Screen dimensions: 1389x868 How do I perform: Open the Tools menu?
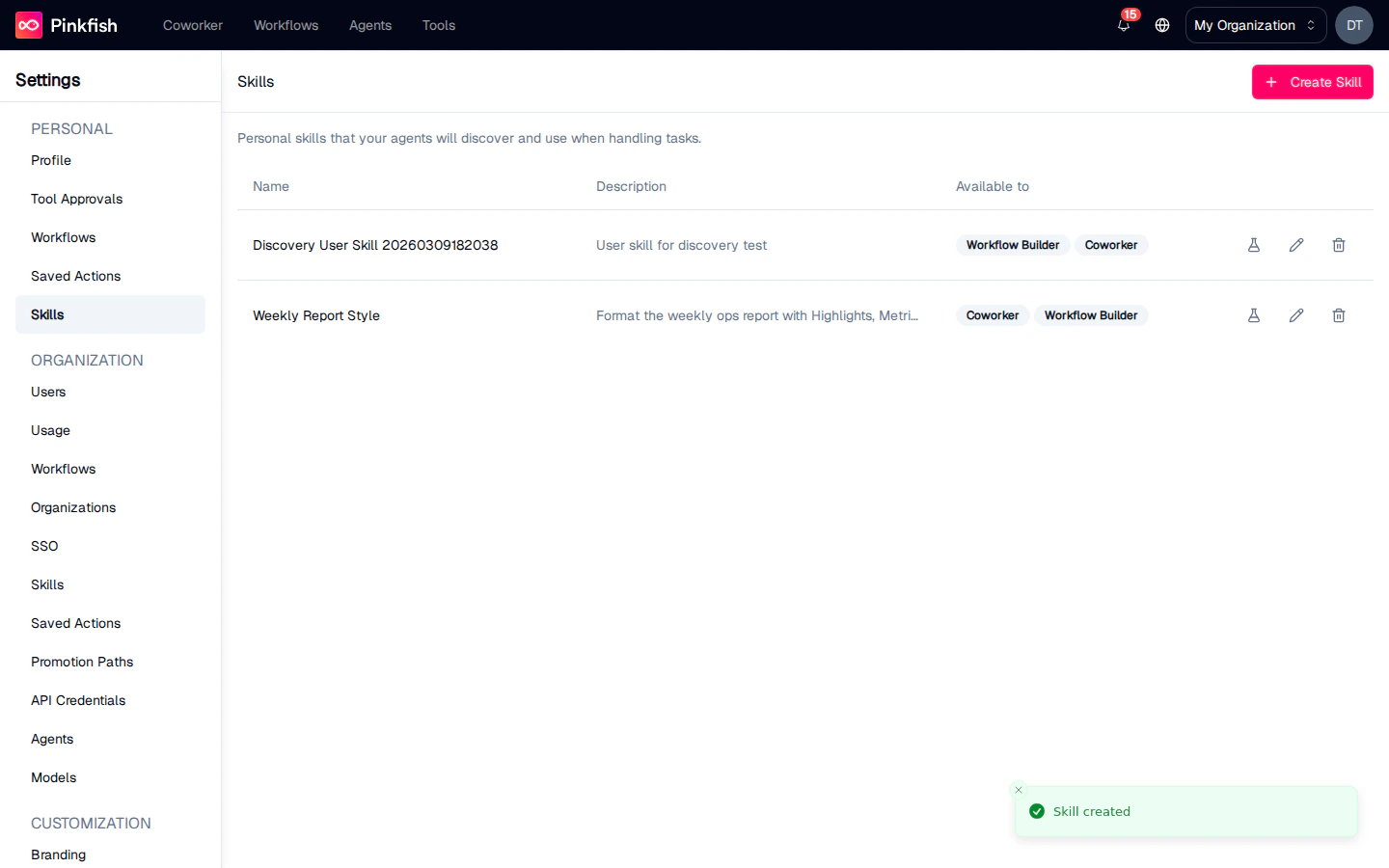click(x=439, y=25)
